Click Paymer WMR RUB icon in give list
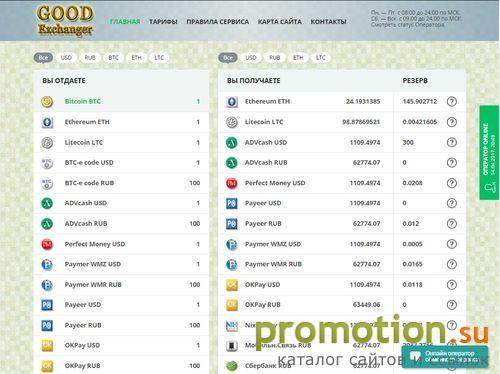 [x=47, y=285]
